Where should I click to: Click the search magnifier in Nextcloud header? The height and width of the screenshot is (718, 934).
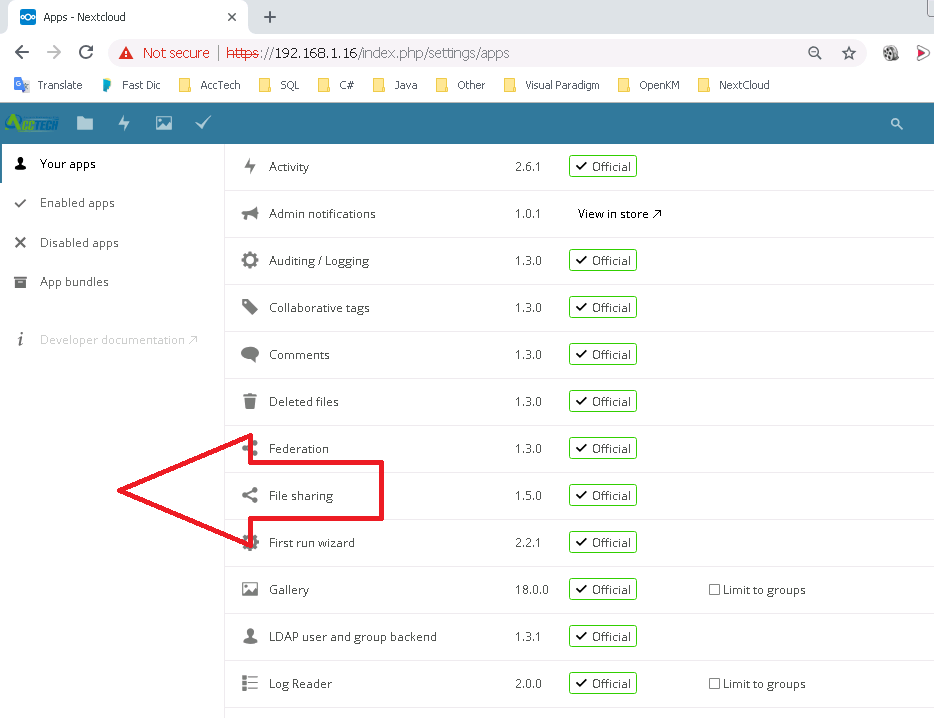point(896,124)
